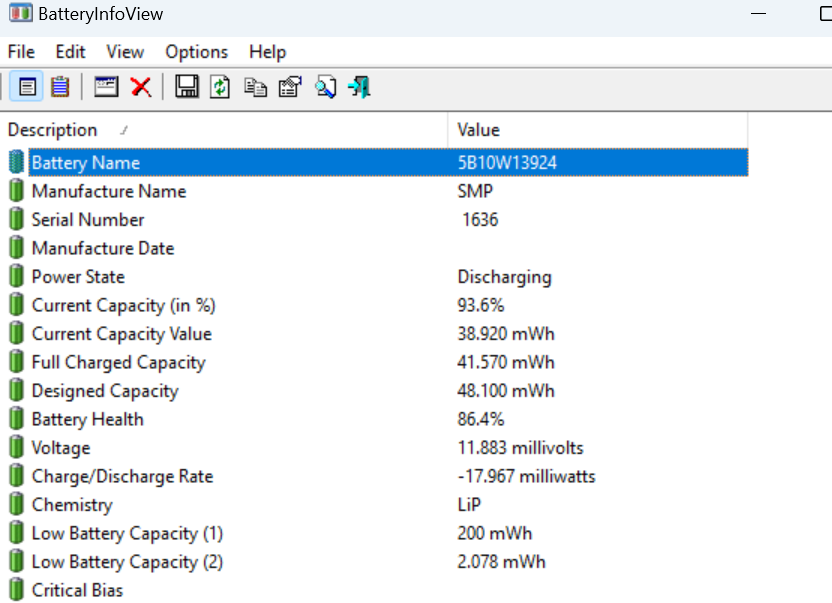This screenshot has height=603, width=832.
Task: Click battery icon beside Battery Name
Action: 16,161
